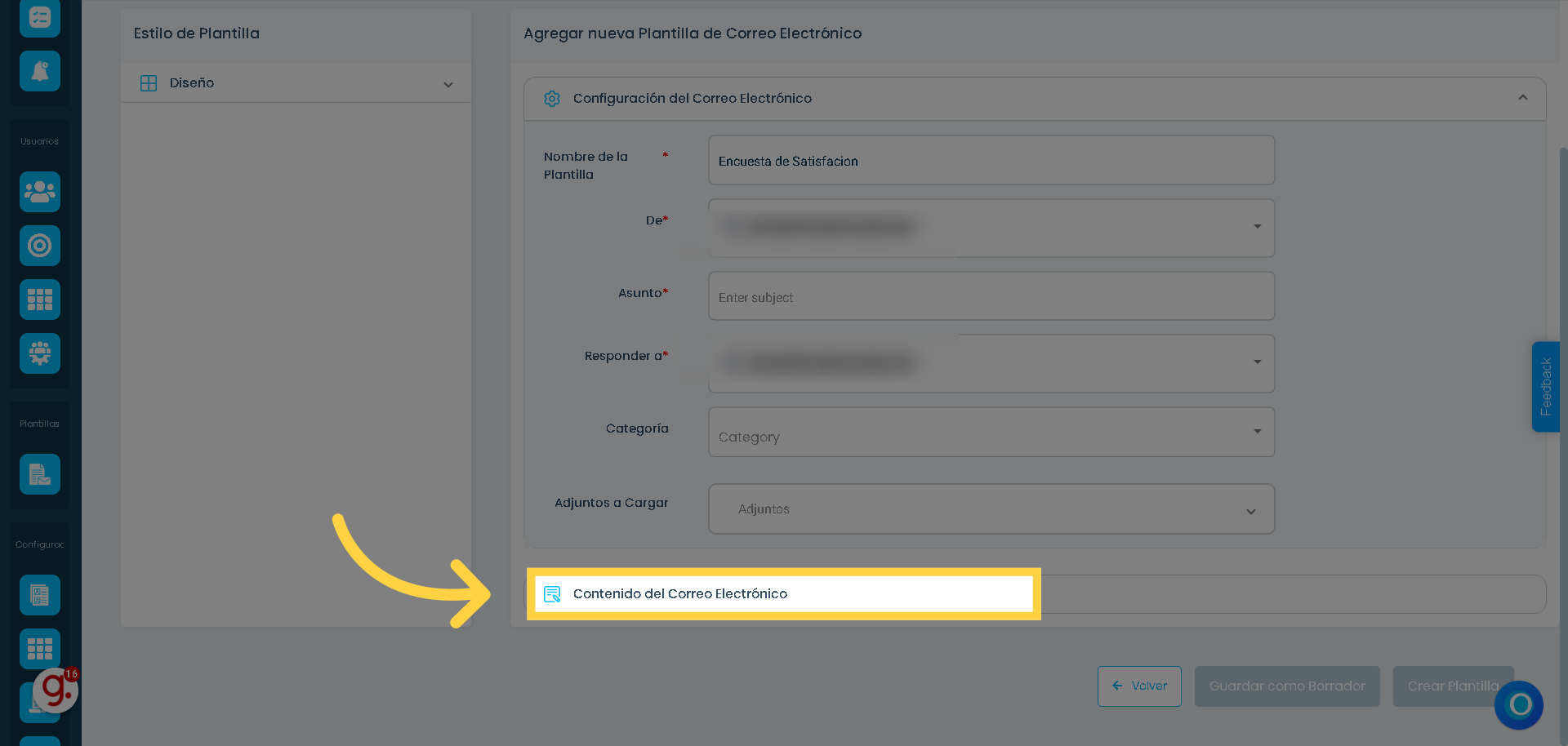This screenshot has height=746, width=1568.
Task: Open the Categoría dropdown
Action: point(991,432)
